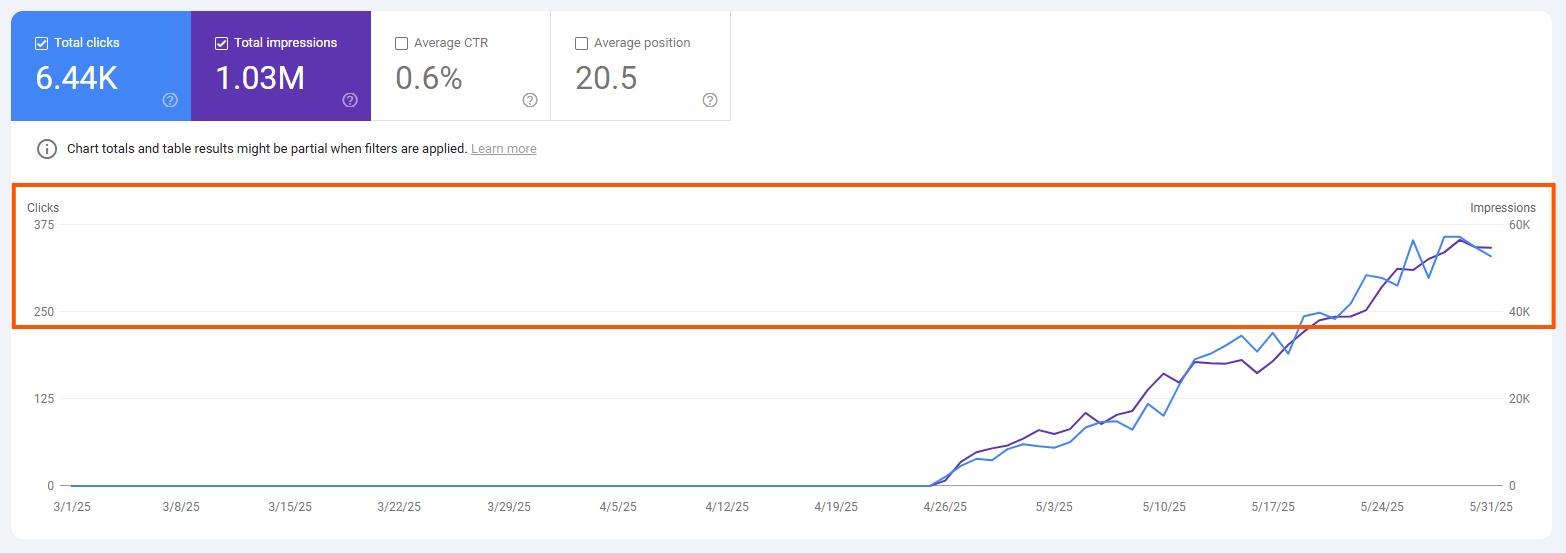Click the Impressions axis title
This screenshot has width=1566, height=553.
(x=1503, y=208)
